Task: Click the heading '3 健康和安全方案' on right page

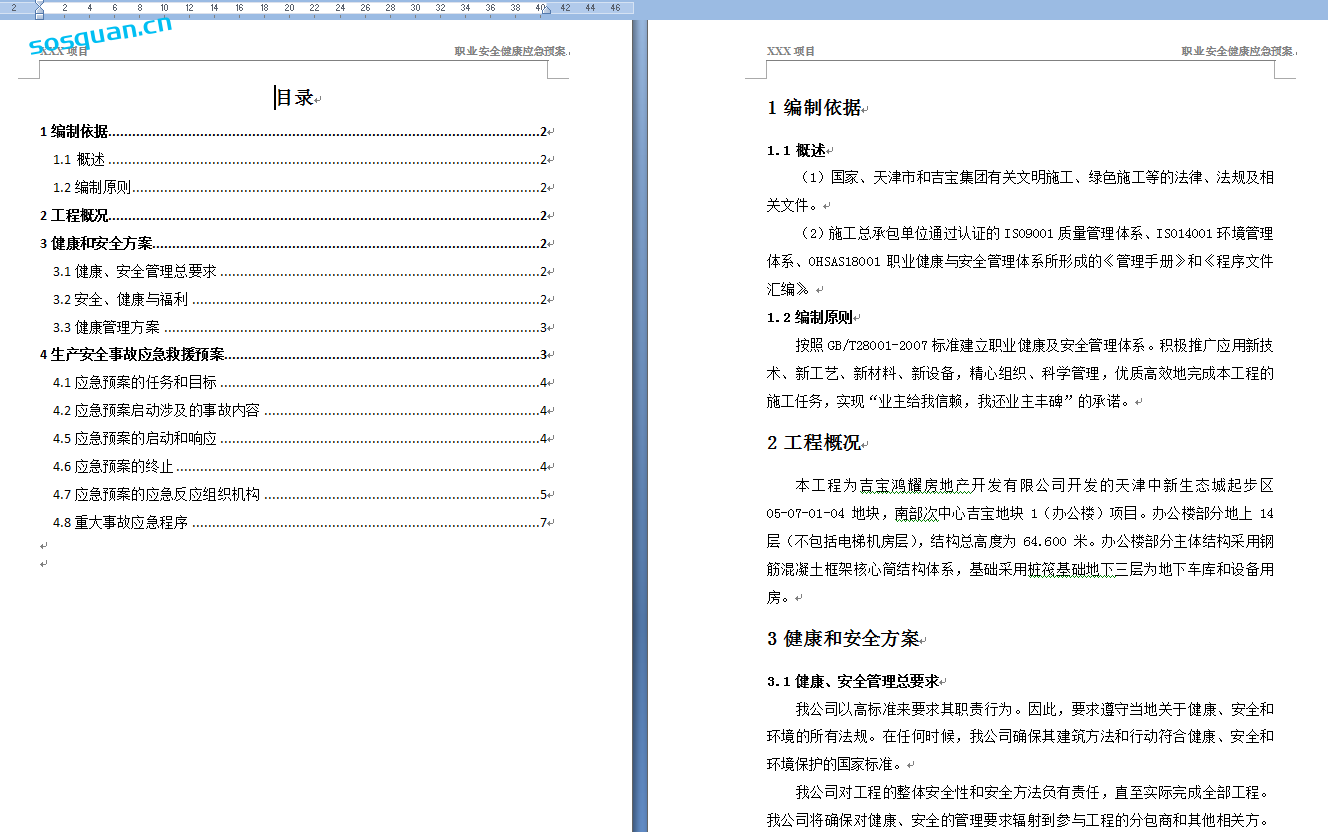Action: click(x=842, y=639)
